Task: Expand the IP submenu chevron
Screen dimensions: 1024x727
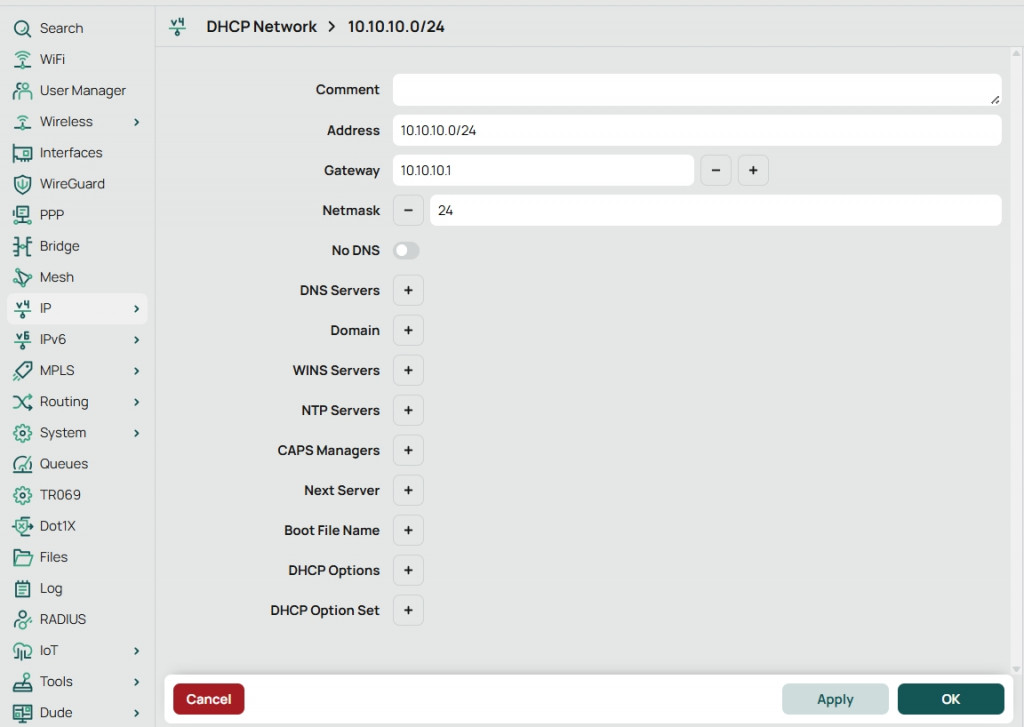Action: (x=136, y=308)
